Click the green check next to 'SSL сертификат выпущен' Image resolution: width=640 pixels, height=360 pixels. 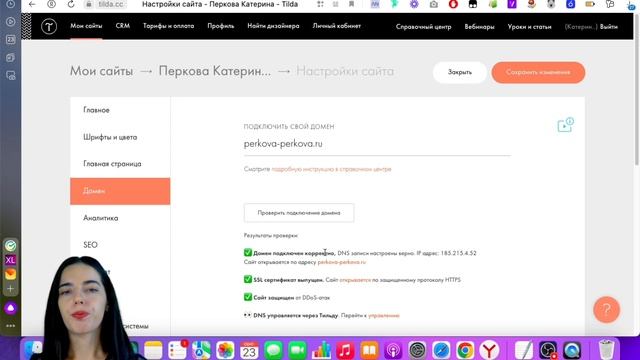[x=248, y=279]
